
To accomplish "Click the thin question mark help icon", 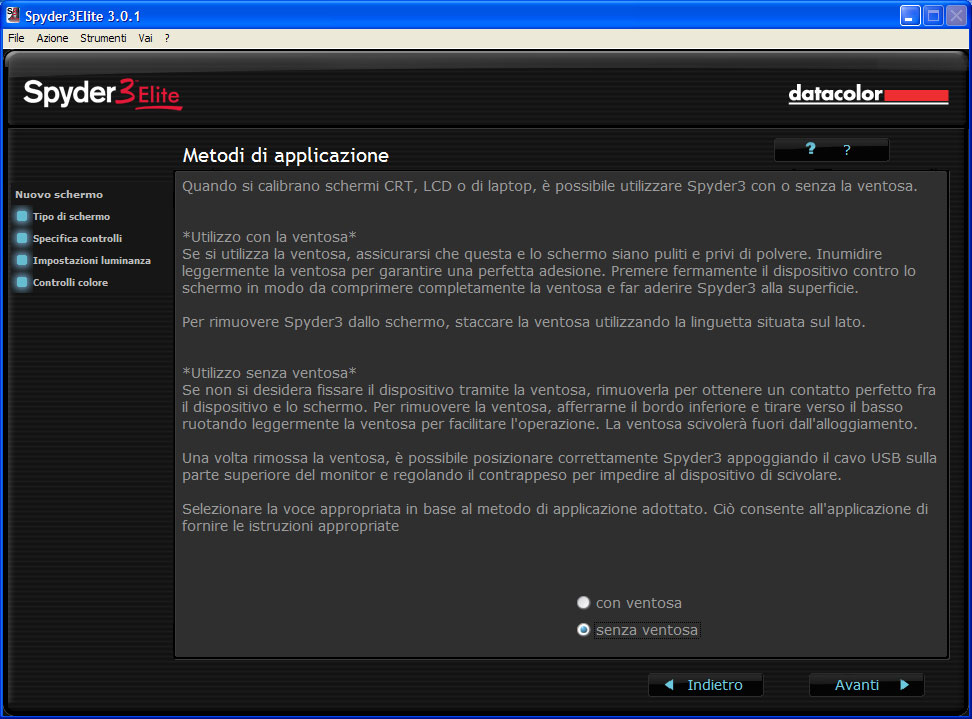I will pyautogui.click(x=847, y=150).
